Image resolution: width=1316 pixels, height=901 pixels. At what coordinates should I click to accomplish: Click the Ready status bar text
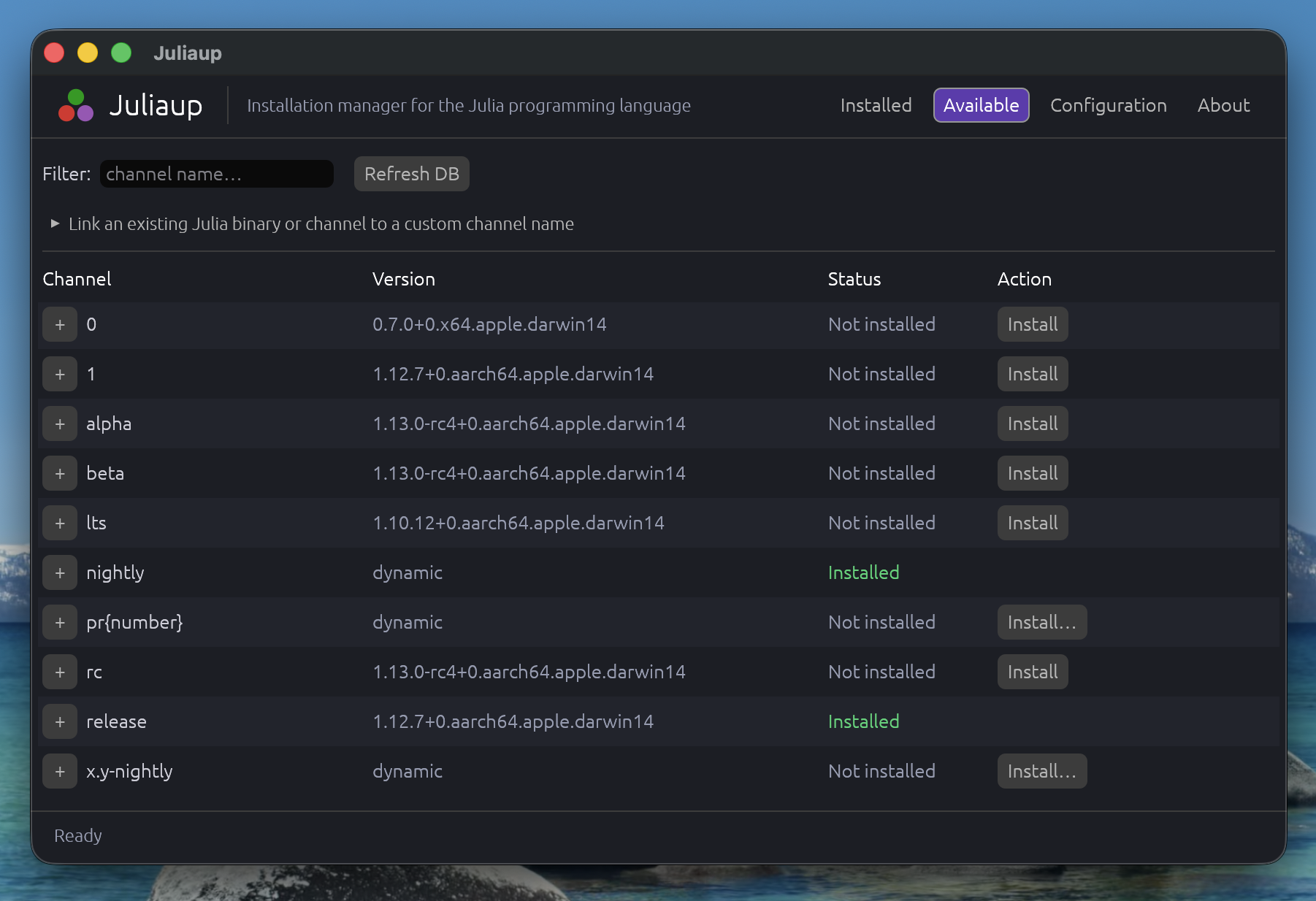point(78,835)
